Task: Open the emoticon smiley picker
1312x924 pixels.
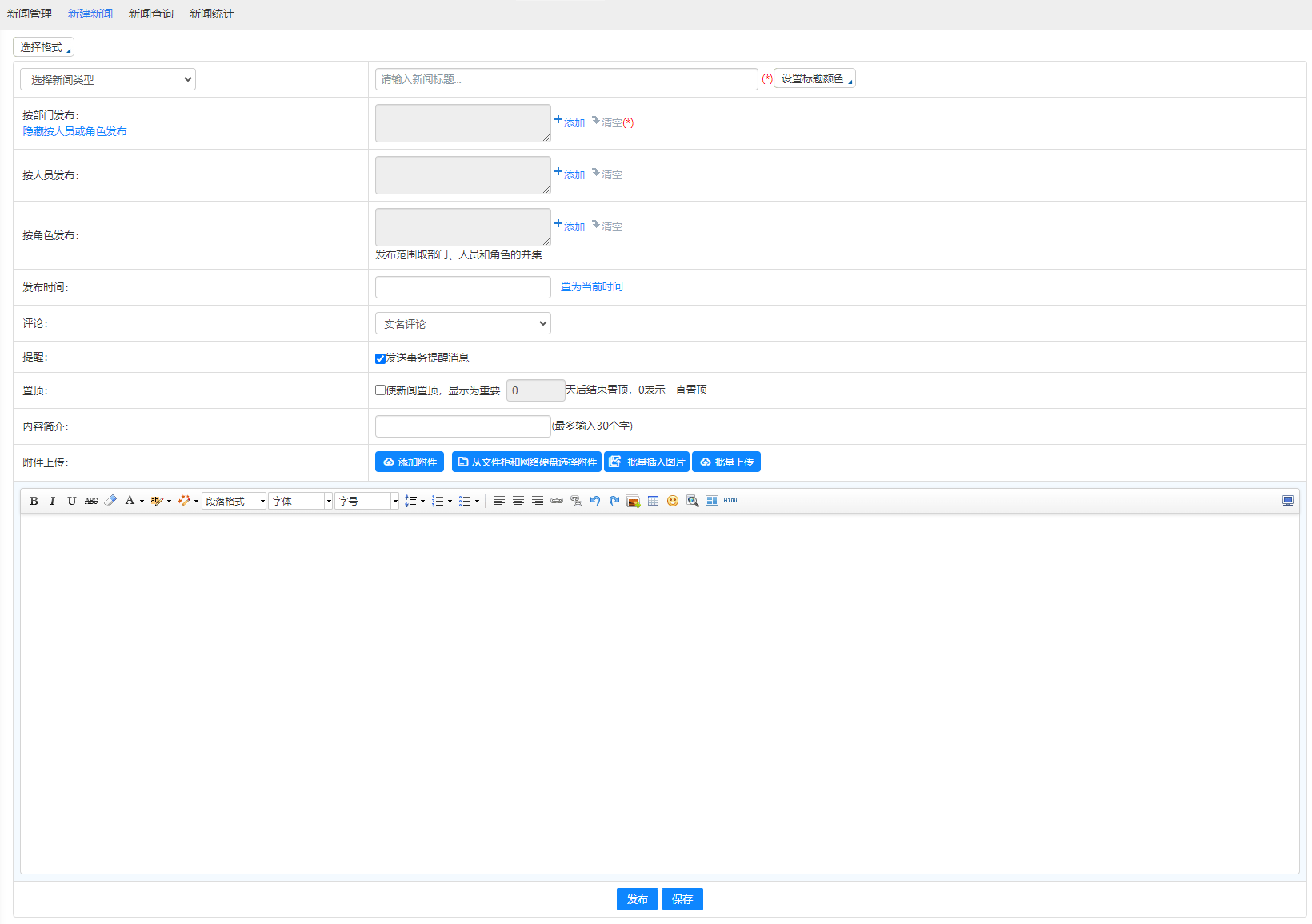Action: click(x=673, y=501)
